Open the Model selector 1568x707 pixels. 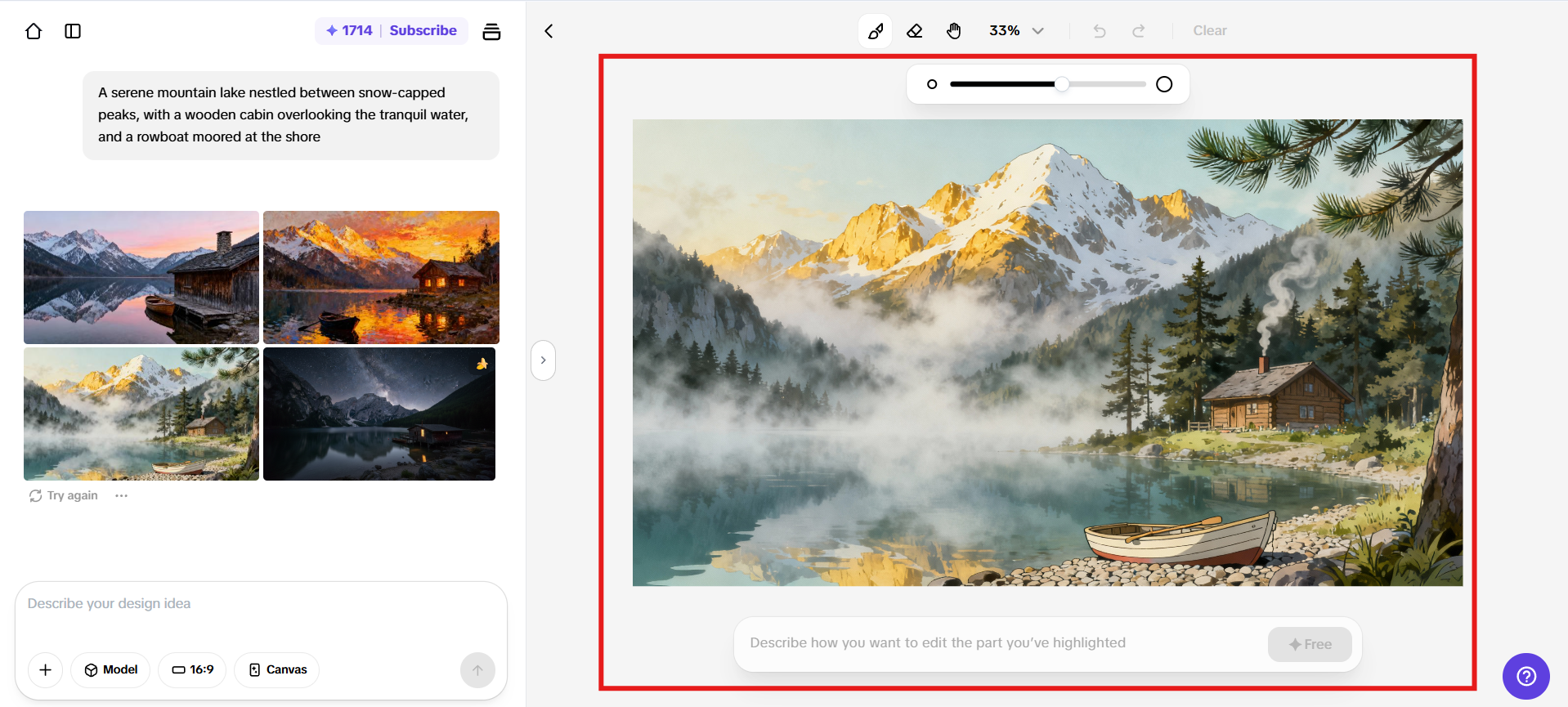111,670
